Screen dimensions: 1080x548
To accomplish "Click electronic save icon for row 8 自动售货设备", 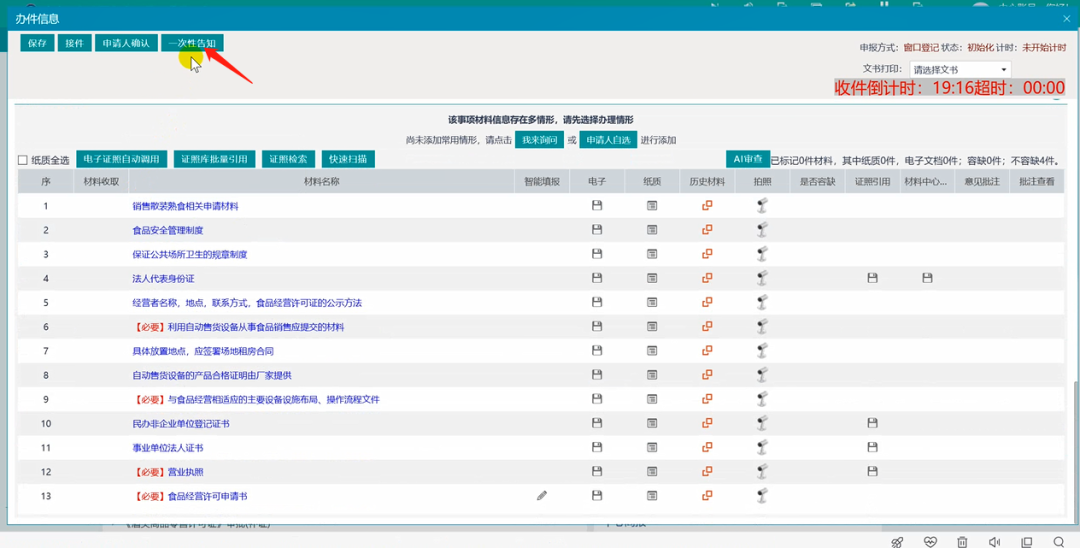I will 596,375.
